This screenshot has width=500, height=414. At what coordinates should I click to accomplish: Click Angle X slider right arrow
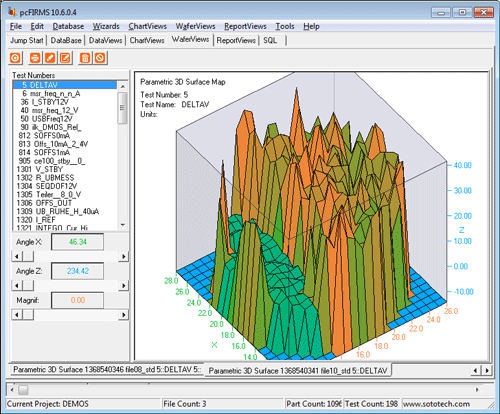tap(124, 256)
